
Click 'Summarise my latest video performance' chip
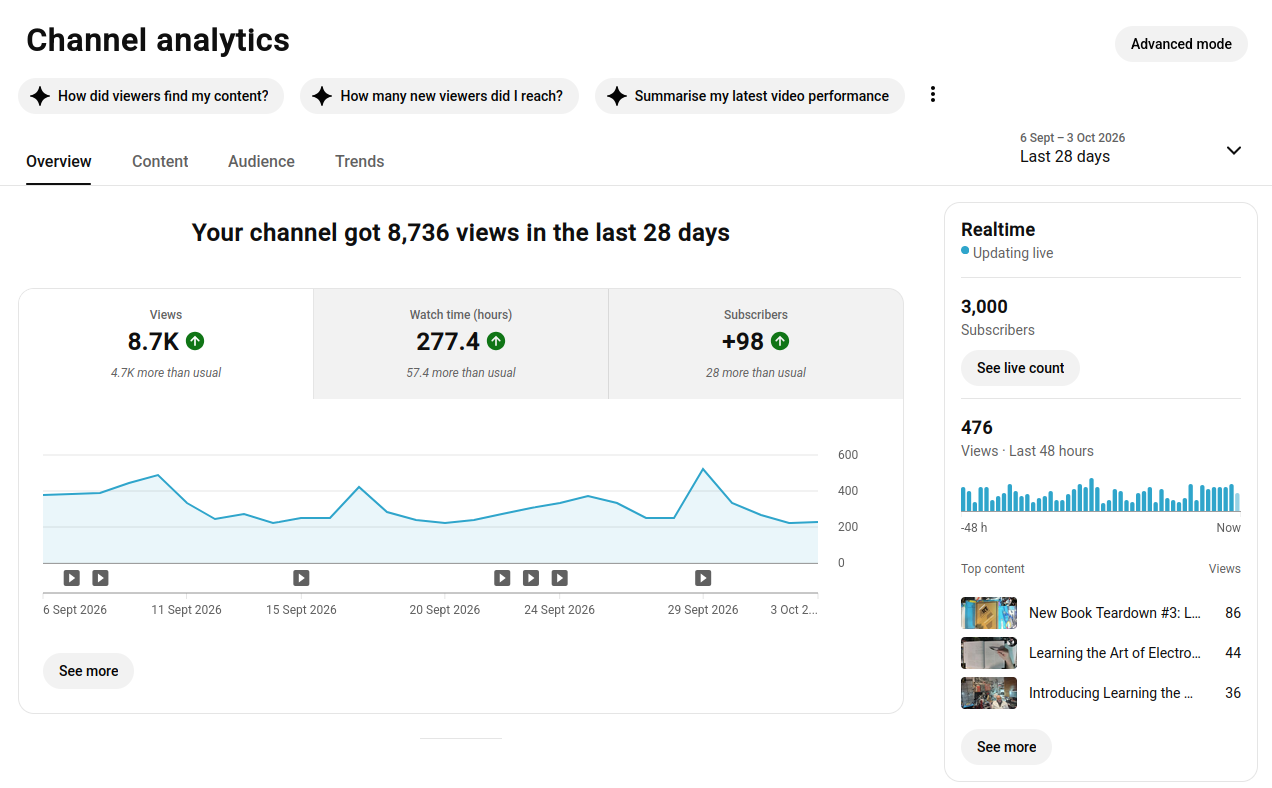point(750,96)
